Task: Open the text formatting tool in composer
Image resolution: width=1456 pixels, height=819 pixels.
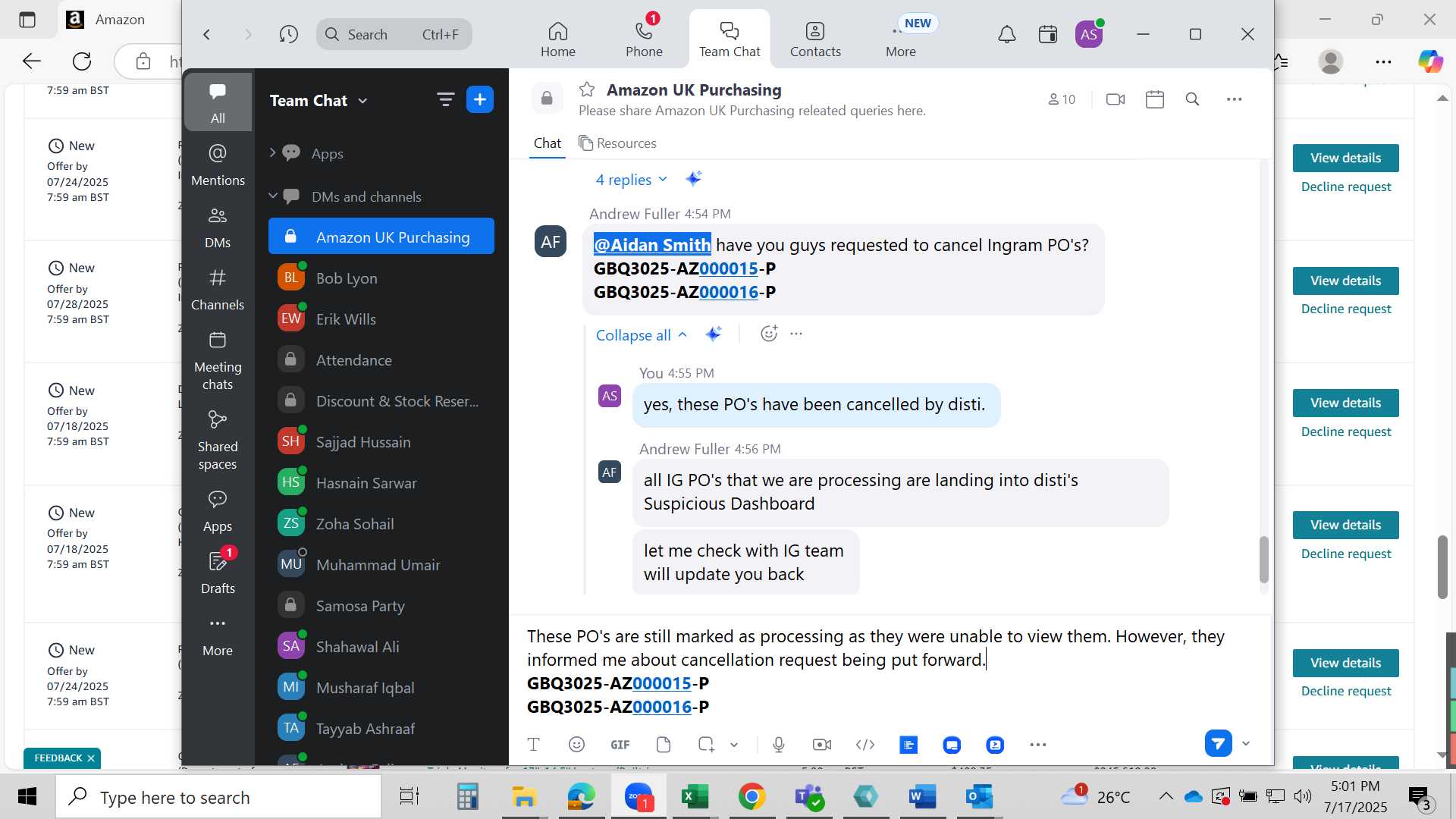Action: click(534, 745)
